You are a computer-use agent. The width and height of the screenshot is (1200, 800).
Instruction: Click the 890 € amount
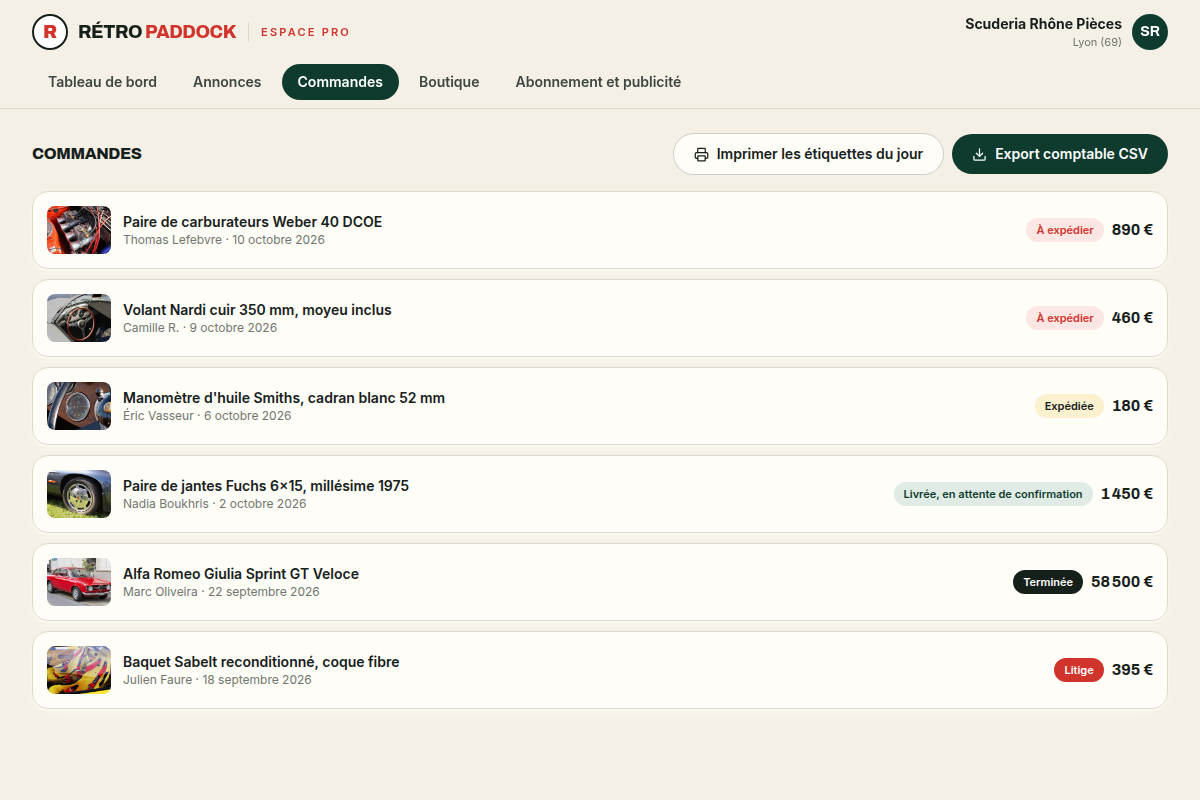(x=1132, y=230)
